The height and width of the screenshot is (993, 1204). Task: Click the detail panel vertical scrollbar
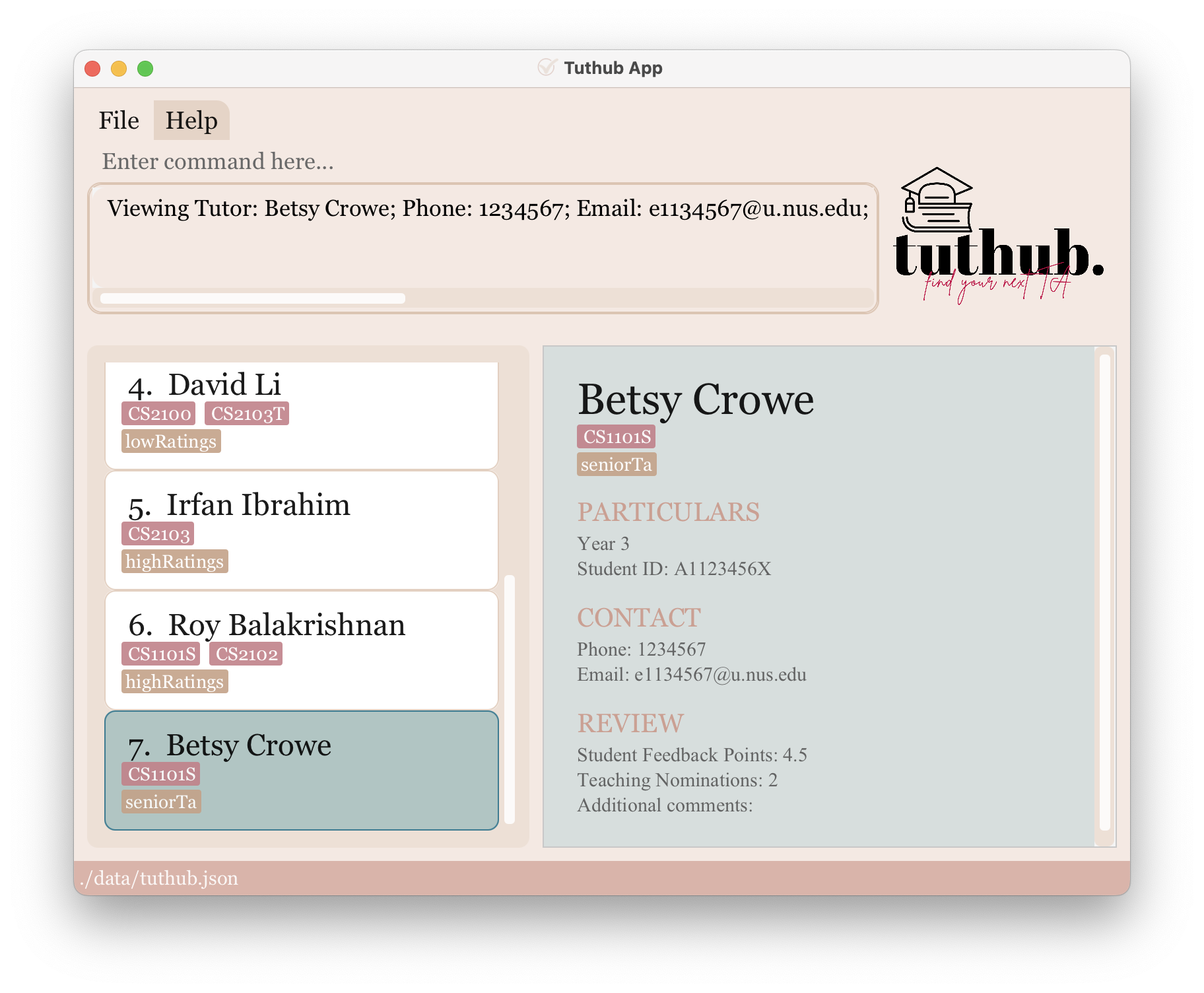[1105, 593]
